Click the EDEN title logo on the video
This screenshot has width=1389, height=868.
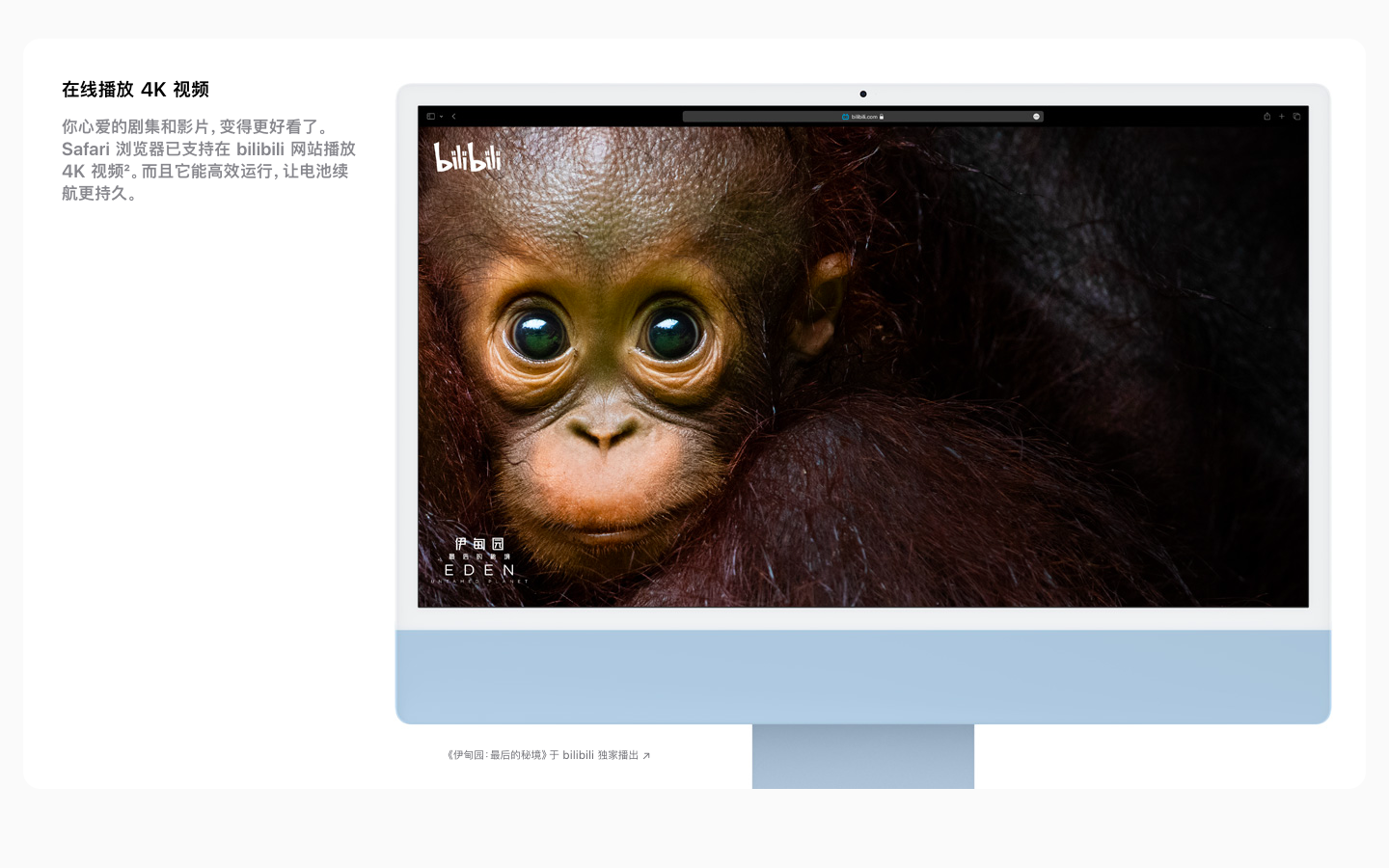[x=479, y=560]
